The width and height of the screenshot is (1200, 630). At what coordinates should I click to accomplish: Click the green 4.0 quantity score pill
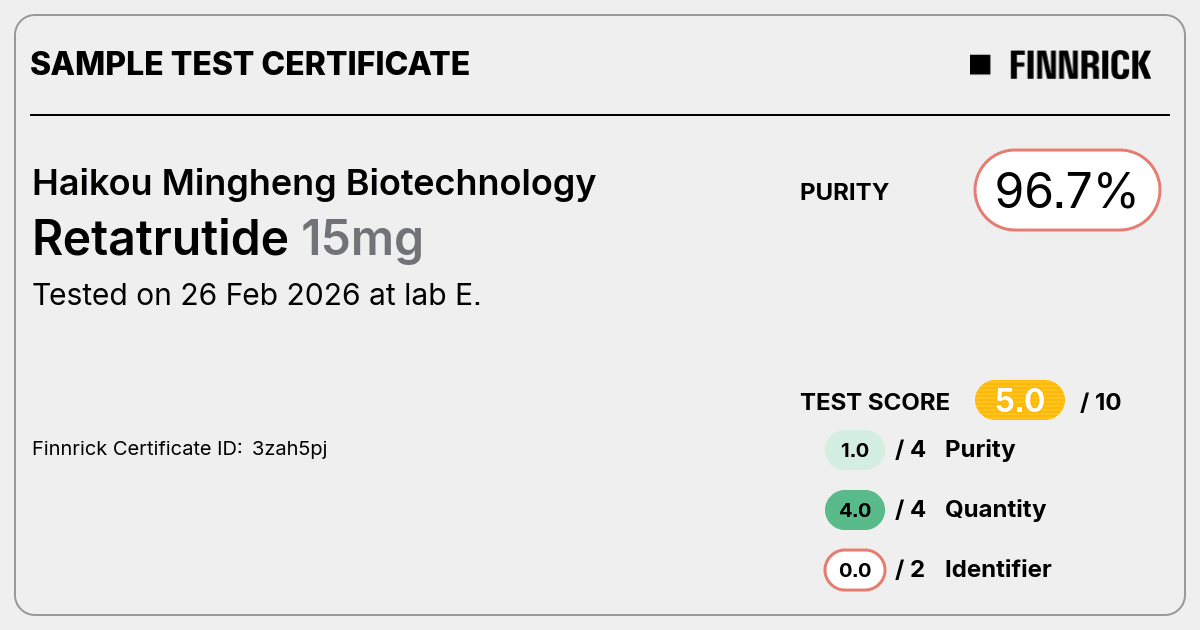point(854,510)
